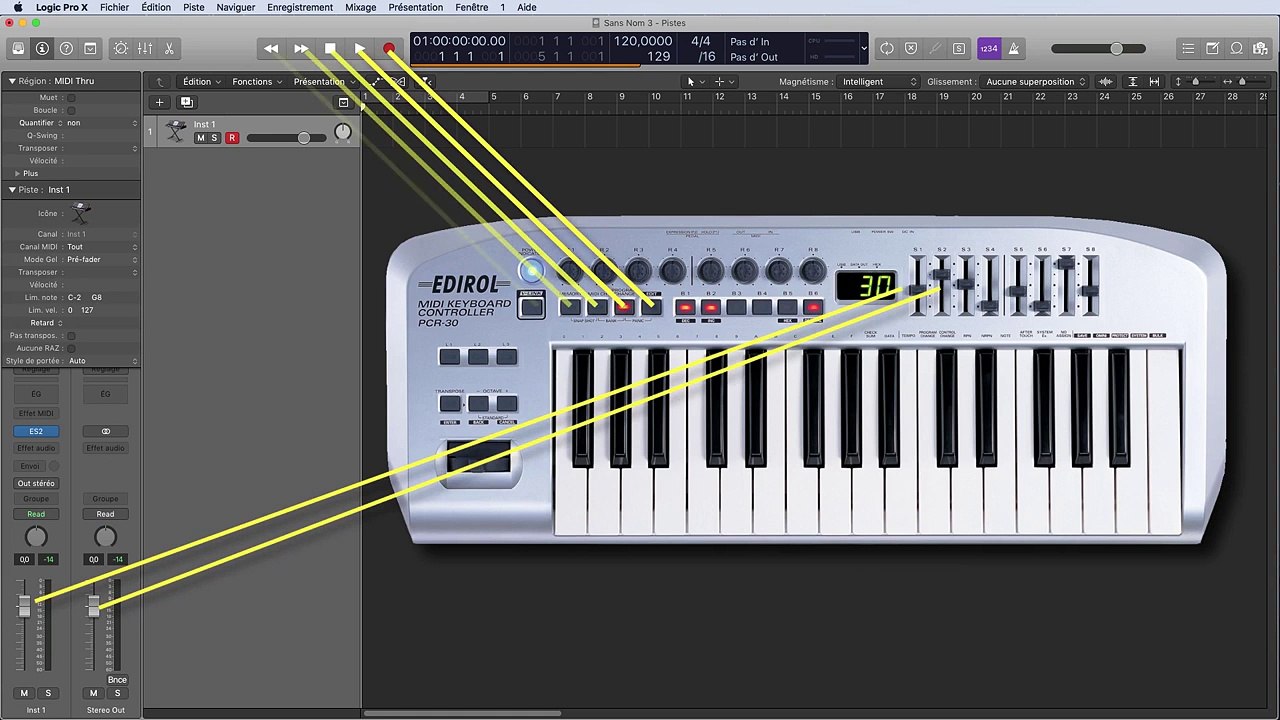Open the Enregistrement menu
This screenshot has height=720, width=1280.
[x=300, y=7]
